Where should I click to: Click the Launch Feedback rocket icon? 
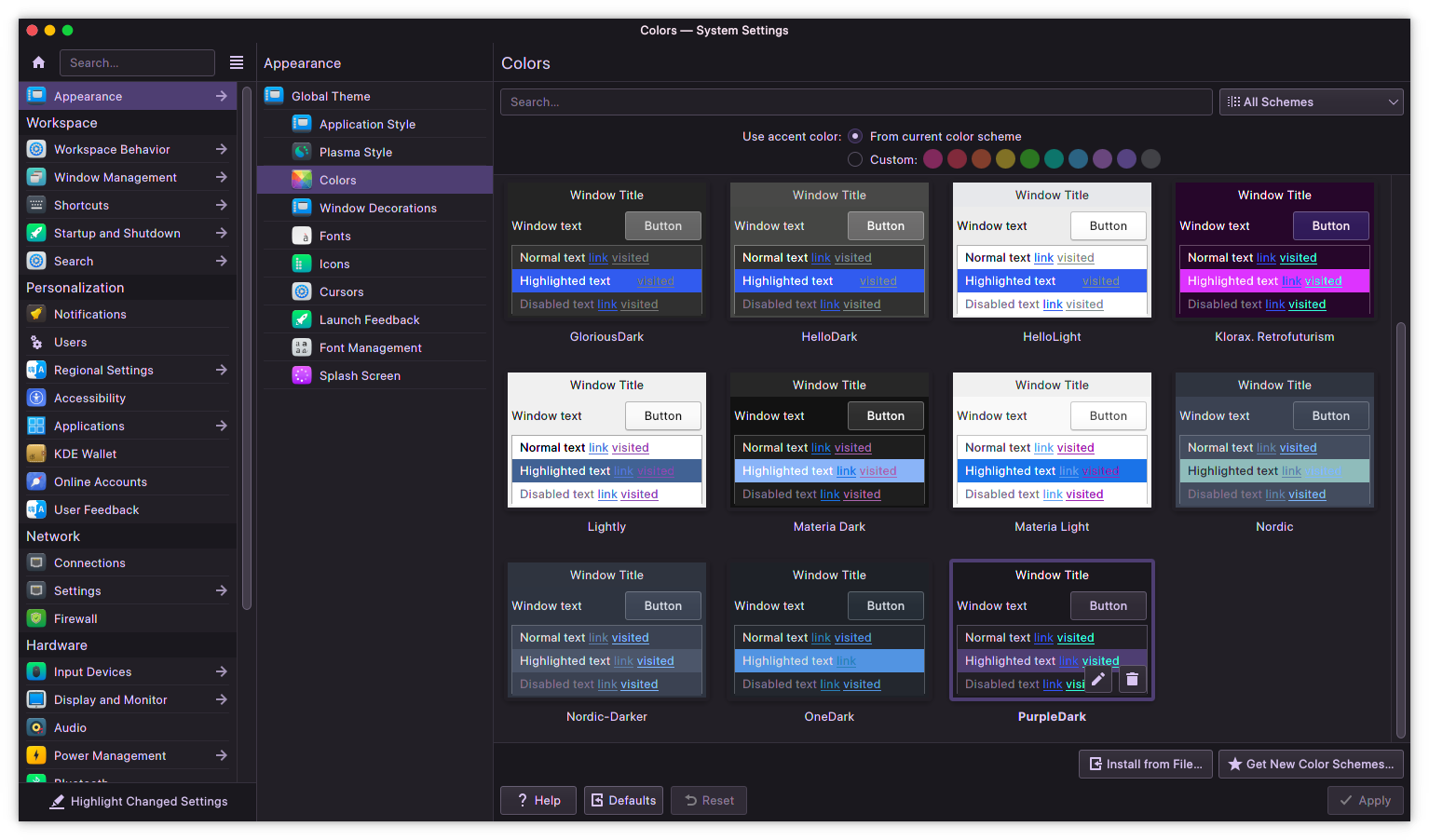pyautogui.click(x=302, y=319)
